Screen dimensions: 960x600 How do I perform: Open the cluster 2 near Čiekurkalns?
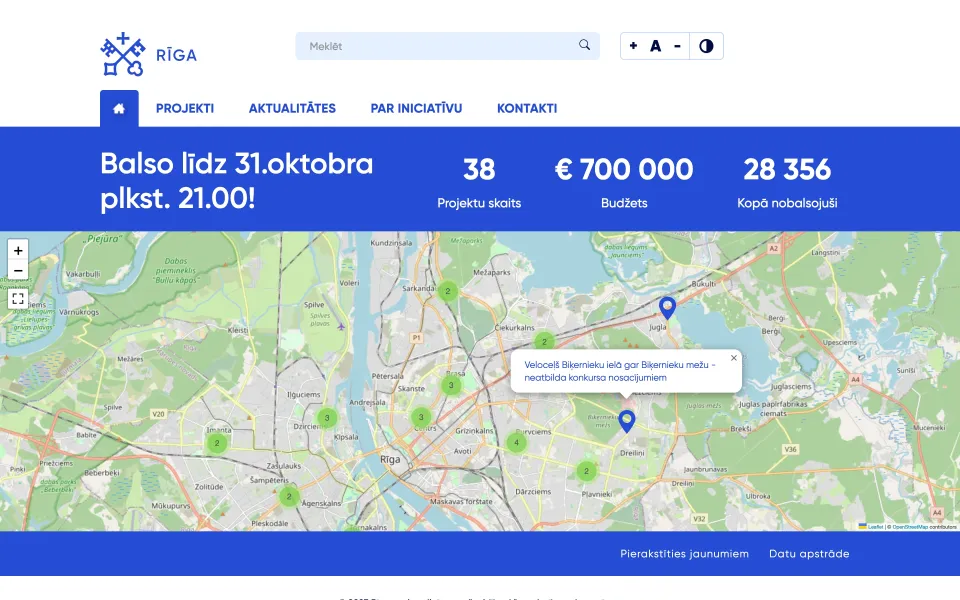(544, 342)
